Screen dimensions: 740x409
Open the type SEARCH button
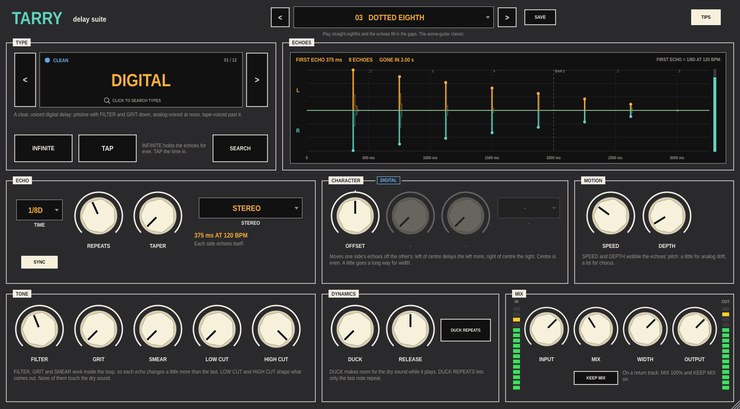point(240,148)
